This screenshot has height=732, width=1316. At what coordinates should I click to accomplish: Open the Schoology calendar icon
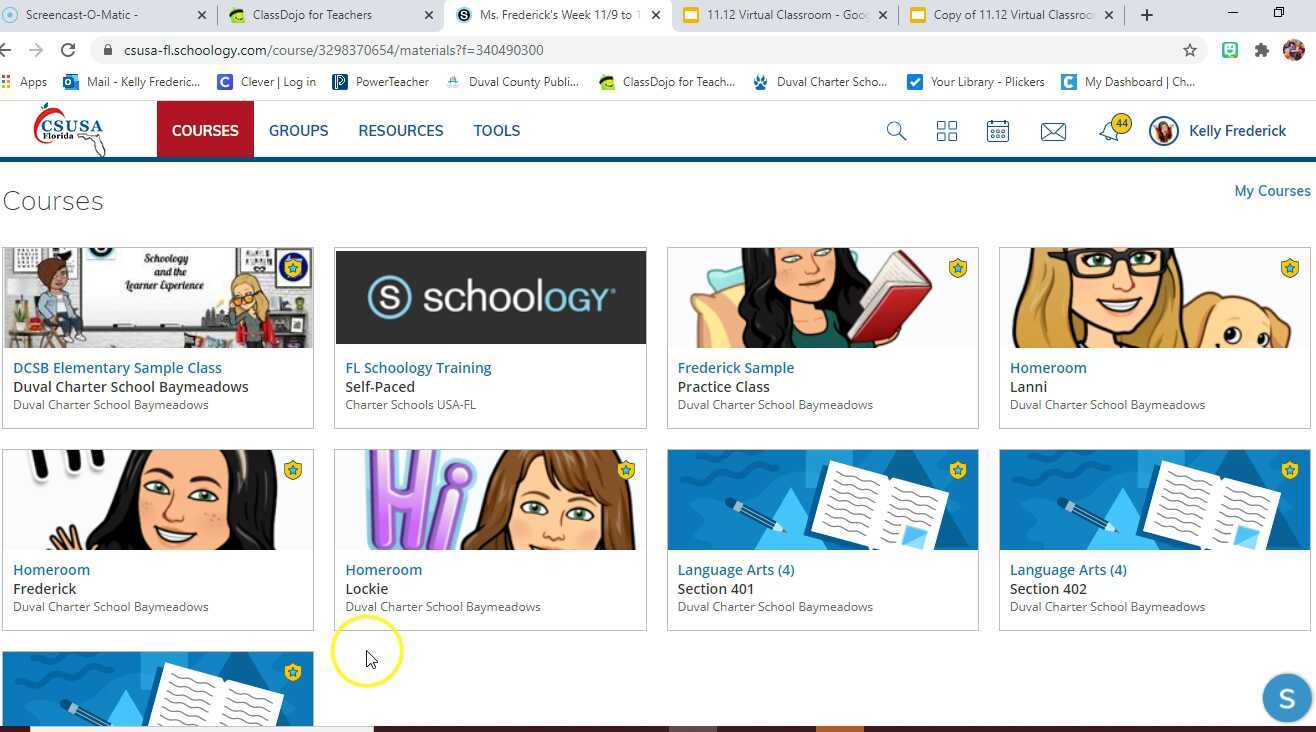pos(998,131)
